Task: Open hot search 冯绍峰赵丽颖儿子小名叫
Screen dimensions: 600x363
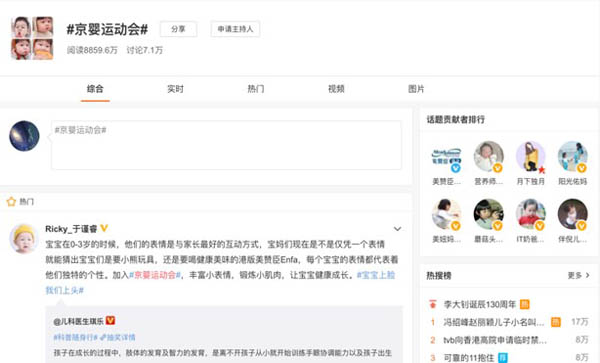Action: click(494, 322)
